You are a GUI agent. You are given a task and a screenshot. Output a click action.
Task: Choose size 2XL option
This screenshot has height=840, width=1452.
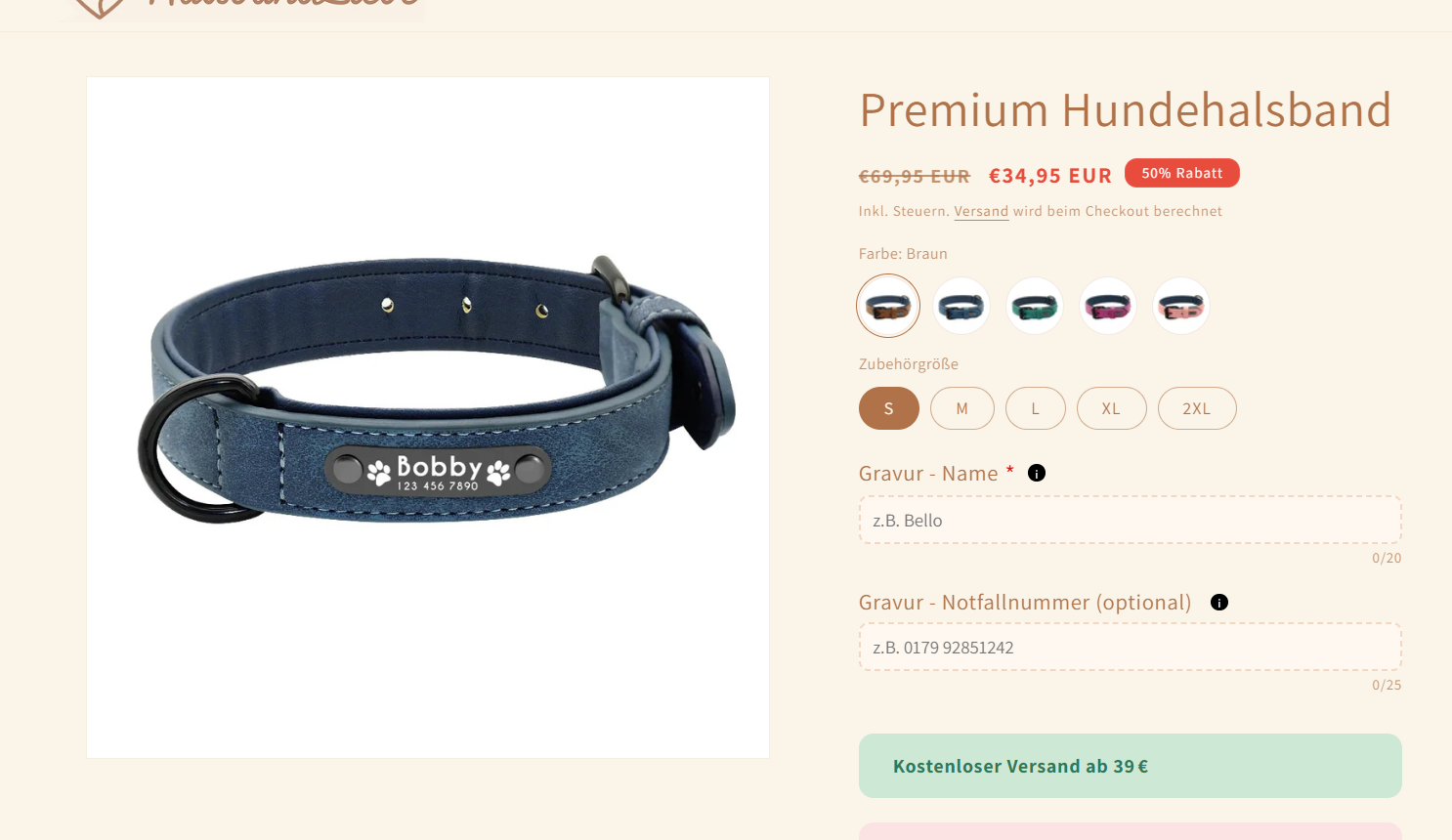coord(1197,408)
